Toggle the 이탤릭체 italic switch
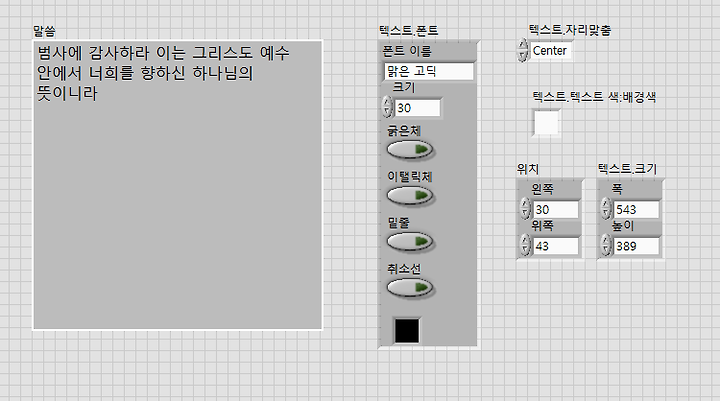 point(410,196)
